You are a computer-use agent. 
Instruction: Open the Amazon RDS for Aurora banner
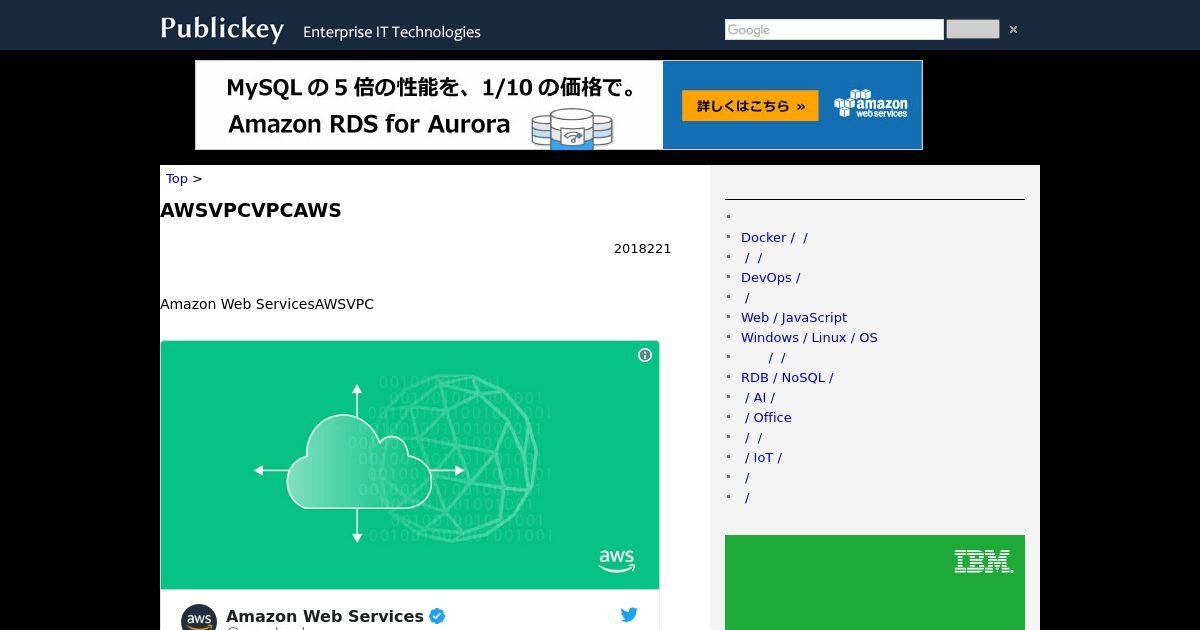tap(559, 105)
